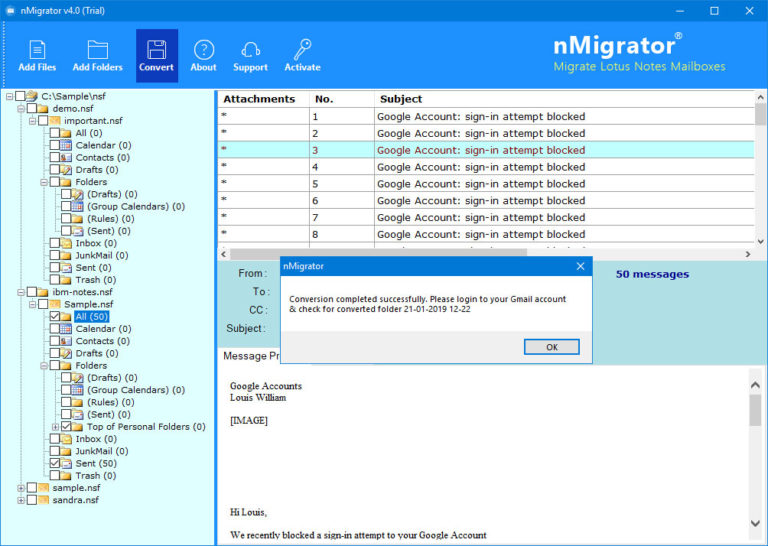Select the sandra.nsf mailbox icon
This screenshot has height=546, width=768.
point(44,500)
